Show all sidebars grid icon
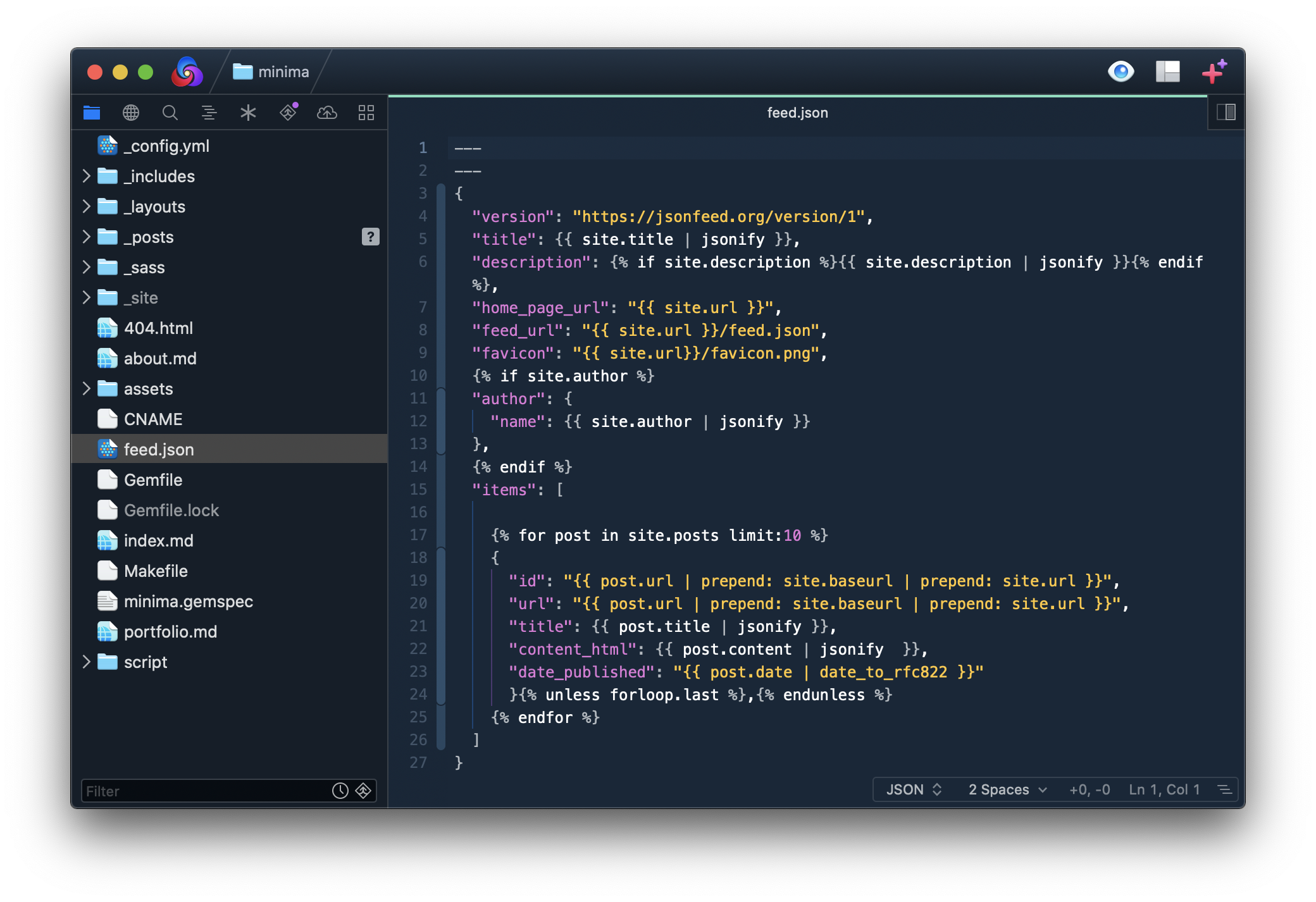The image size is (1316, 902). (x=366, y=113)
